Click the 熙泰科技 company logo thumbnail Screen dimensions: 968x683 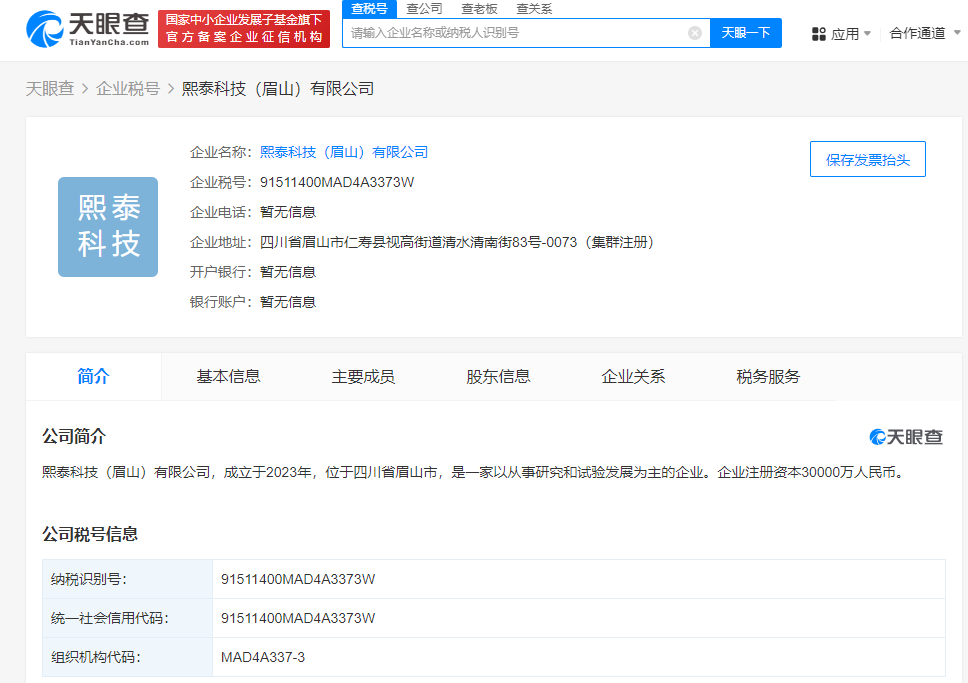click(x=108, y=227)
